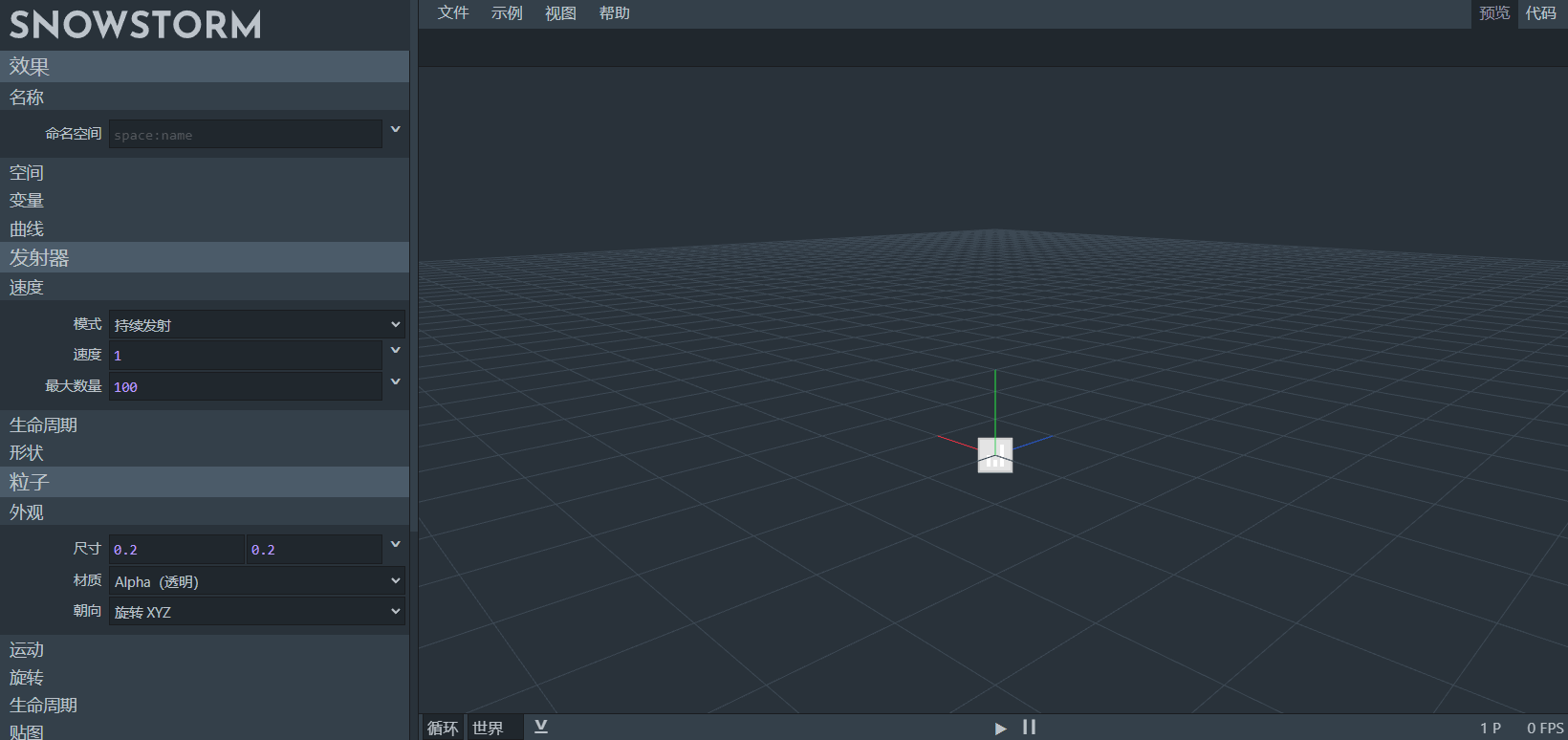Expand the 变量 subsection
The image size is (1568, 740).
pos(205,200)
